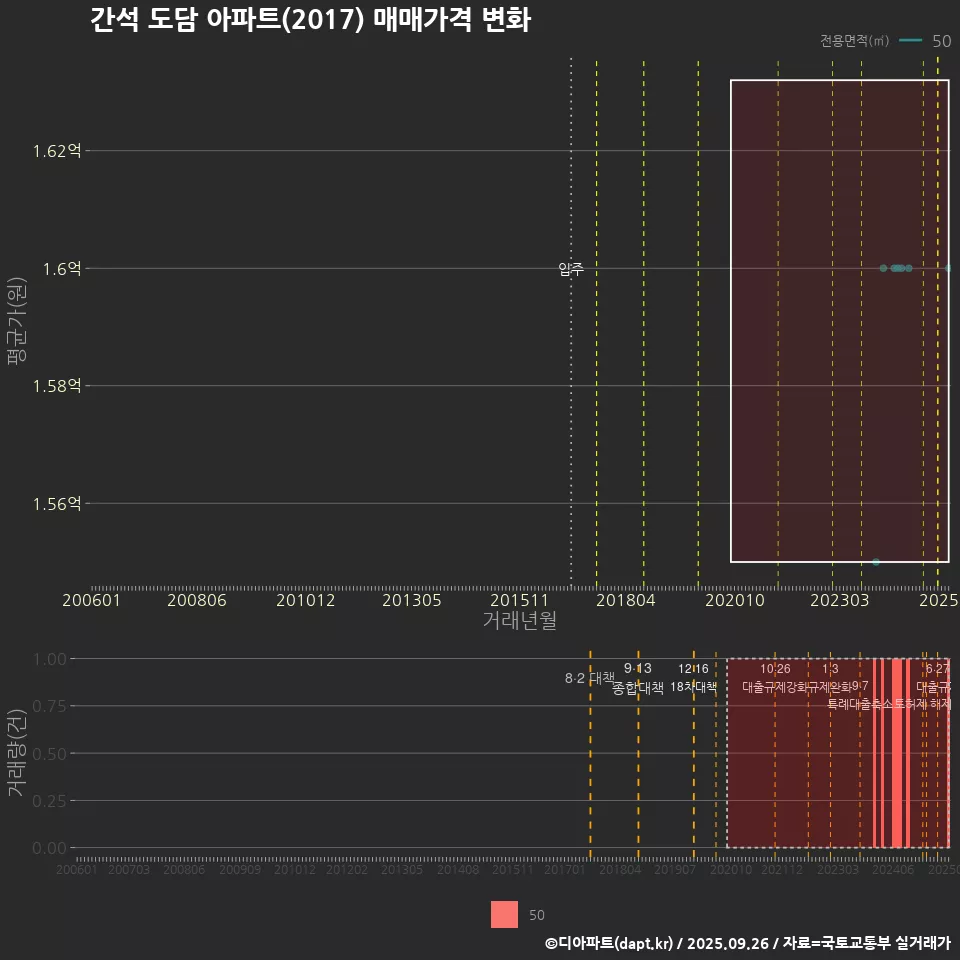Click the lone data point near 1.555억

pos(877,562)
